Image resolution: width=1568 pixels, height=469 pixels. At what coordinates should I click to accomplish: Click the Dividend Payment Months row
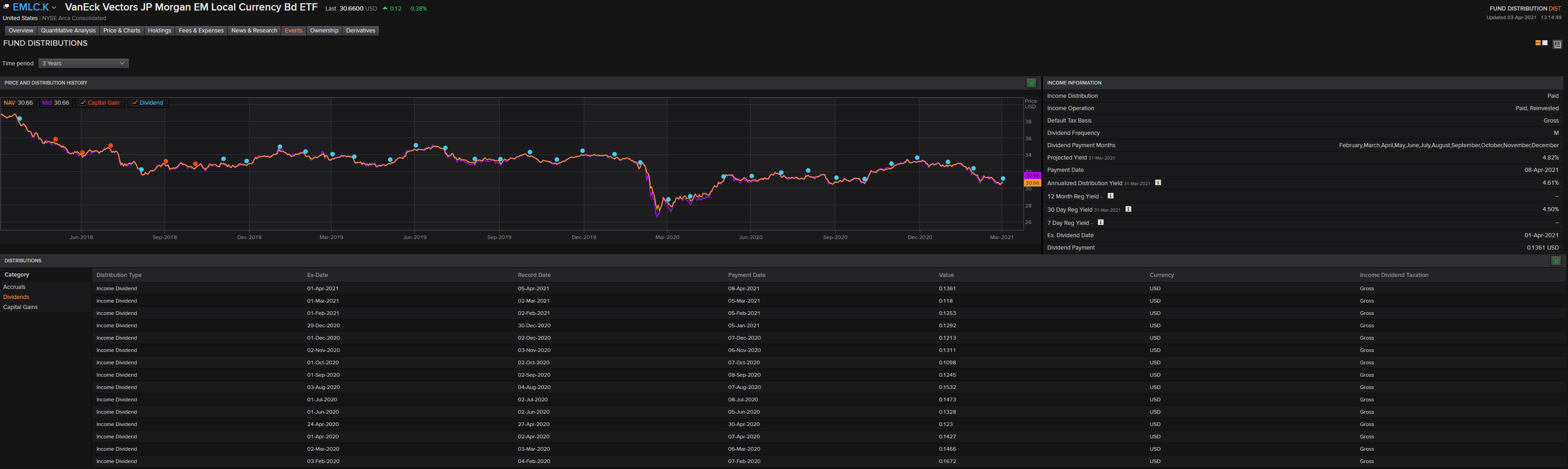[1302, 145]
